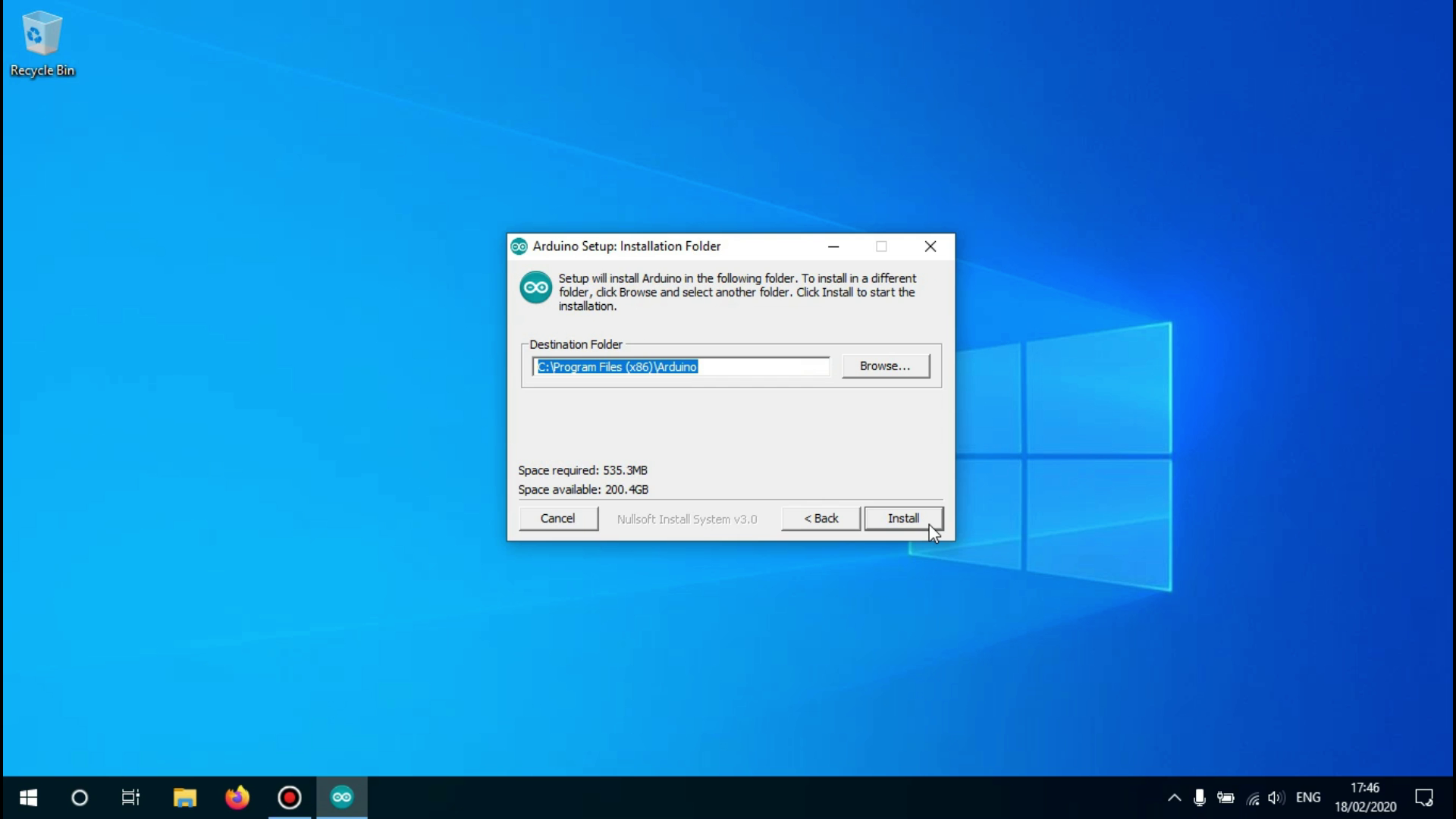Open the Action Center
The width and height of the screenshot is (1456, 819).
pyautogui.click(x=1425, y=797)
